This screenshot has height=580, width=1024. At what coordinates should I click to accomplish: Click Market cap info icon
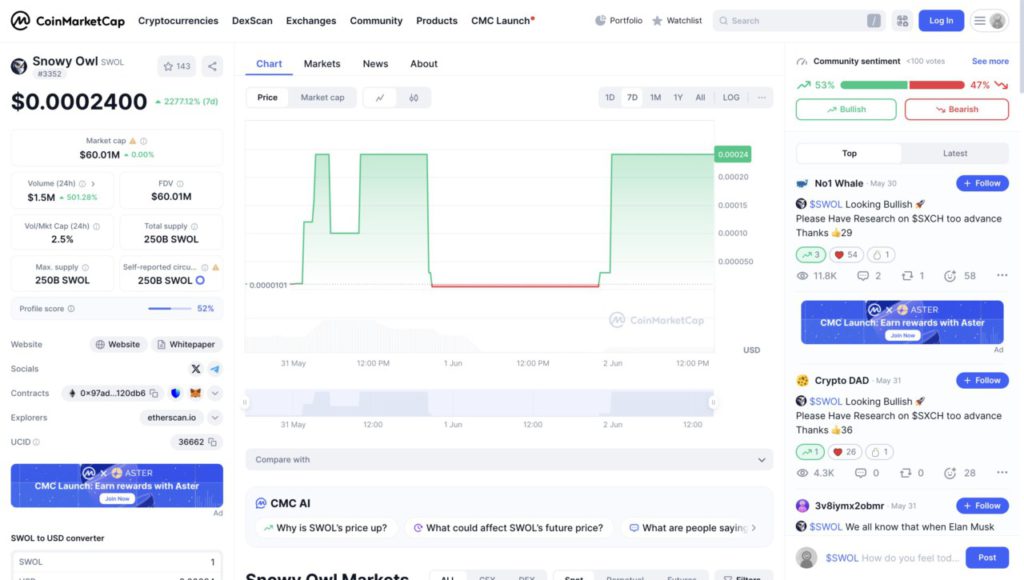(x=144, y=140)
